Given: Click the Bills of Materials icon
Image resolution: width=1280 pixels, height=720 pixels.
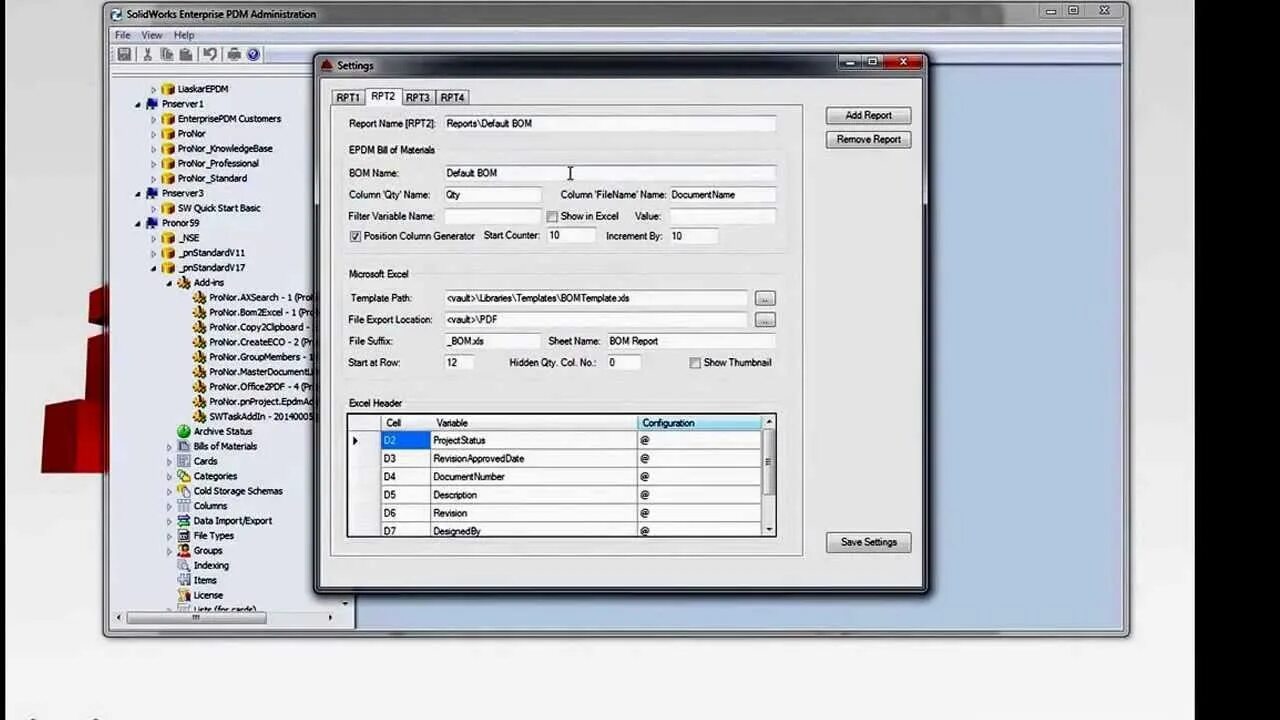Looking at the screenshot, I should pos(184,446).
